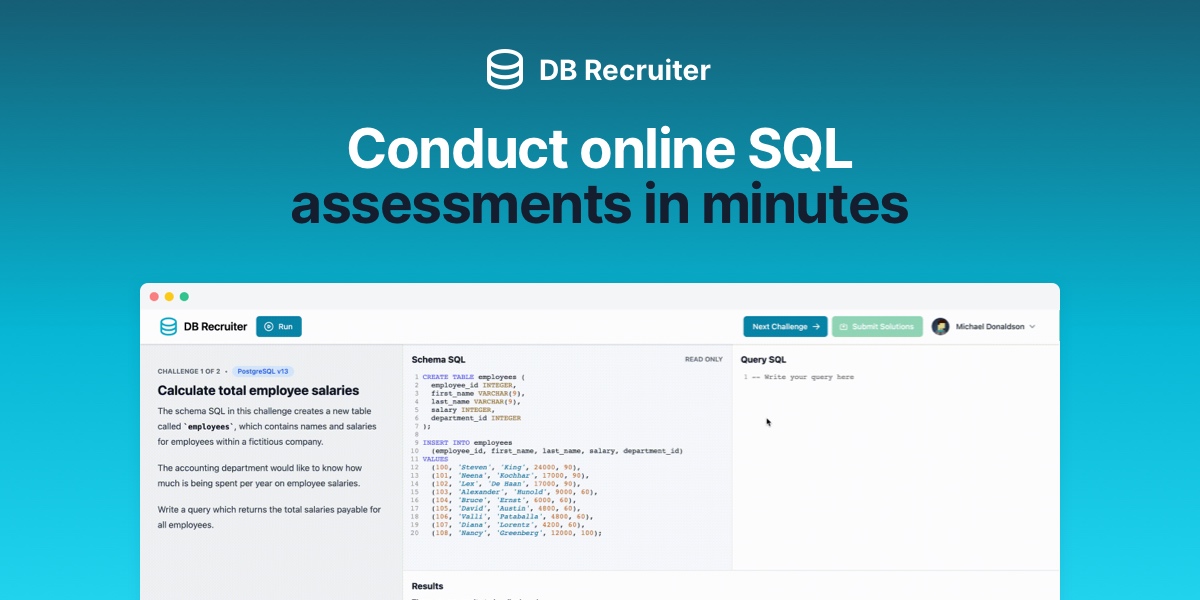
Task: Go to Next Challenge
Action: 785,326
